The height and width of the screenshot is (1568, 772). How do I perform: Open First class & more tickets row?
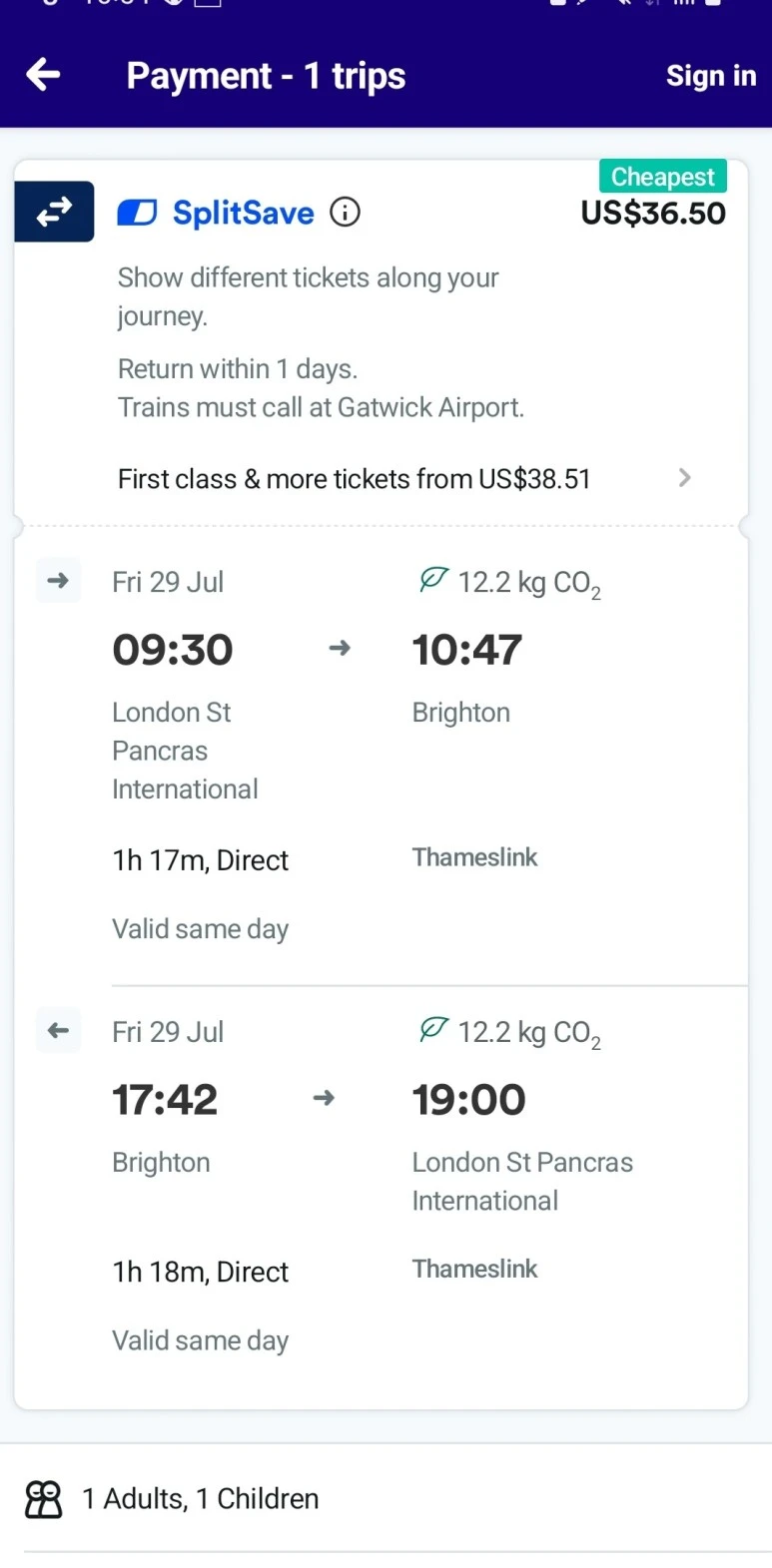click(354, 479)
